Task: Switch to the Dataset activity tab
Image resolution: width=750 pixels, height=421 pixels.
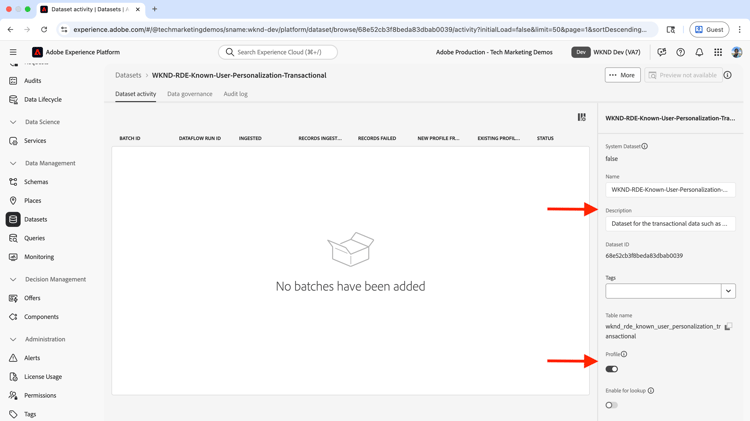Action: pyautogui.click(x=135, y=94)
